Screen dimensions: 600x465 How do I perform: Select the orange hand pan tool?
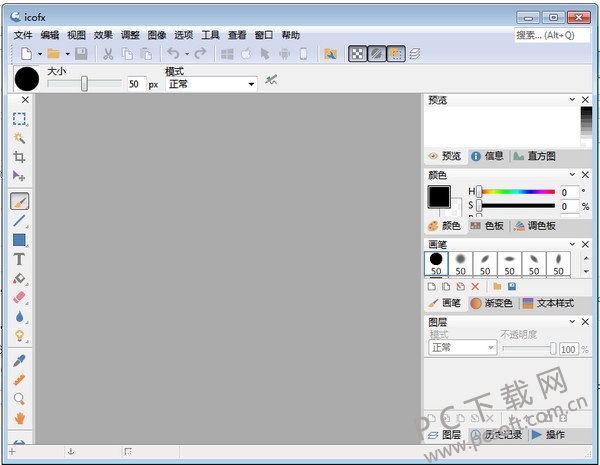click(19, 418)
